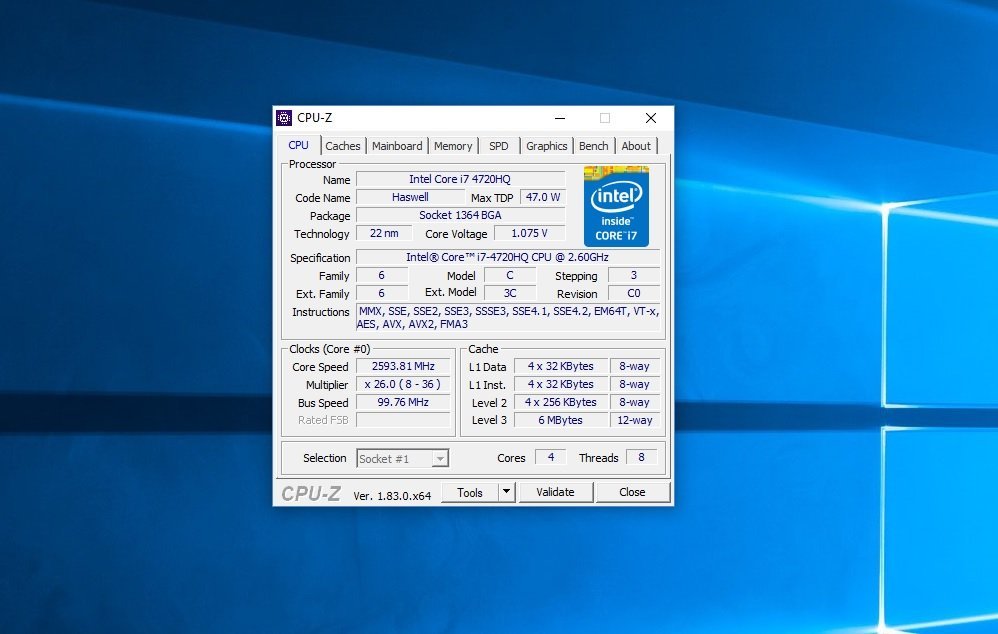This screenshot has height=634, width=998.
Task: Click the L1 Data associativity '8-way'
Action: click(635, 366)
